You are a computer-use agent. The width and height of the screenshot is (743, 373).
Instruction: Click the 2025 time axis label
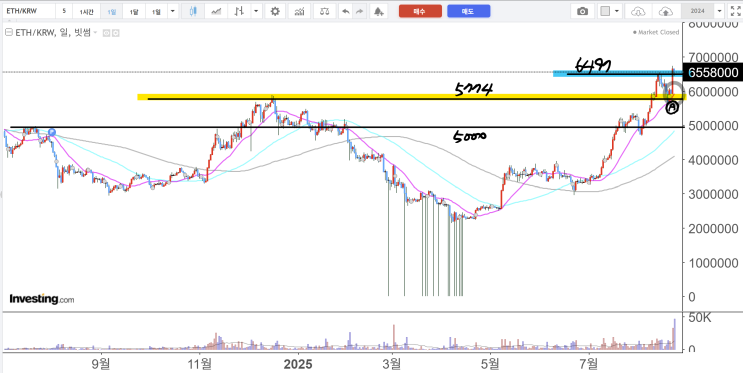(299, 364)
